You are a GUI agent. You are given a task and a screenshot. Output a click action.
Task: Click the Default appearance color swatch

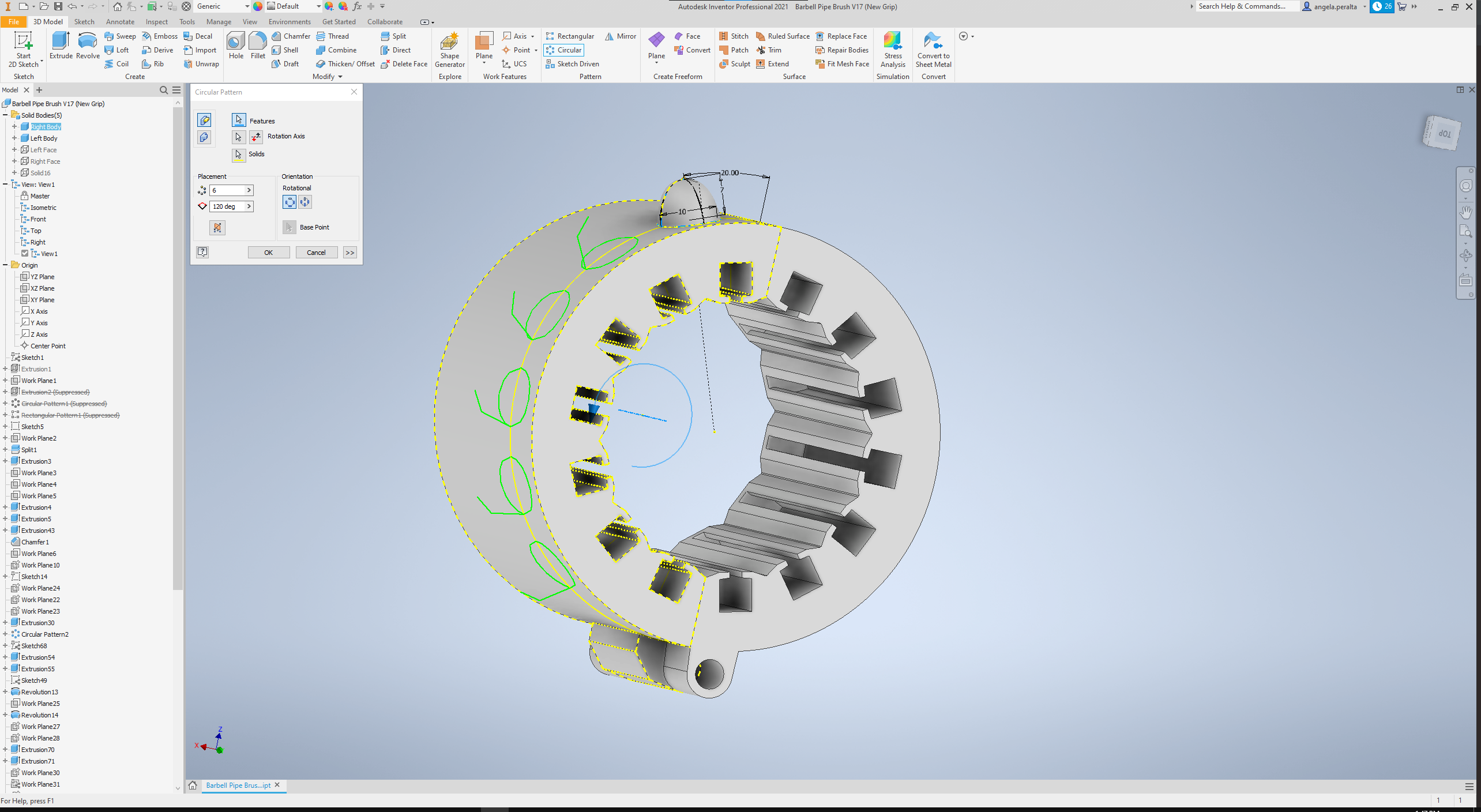click(x=271, y=6)
